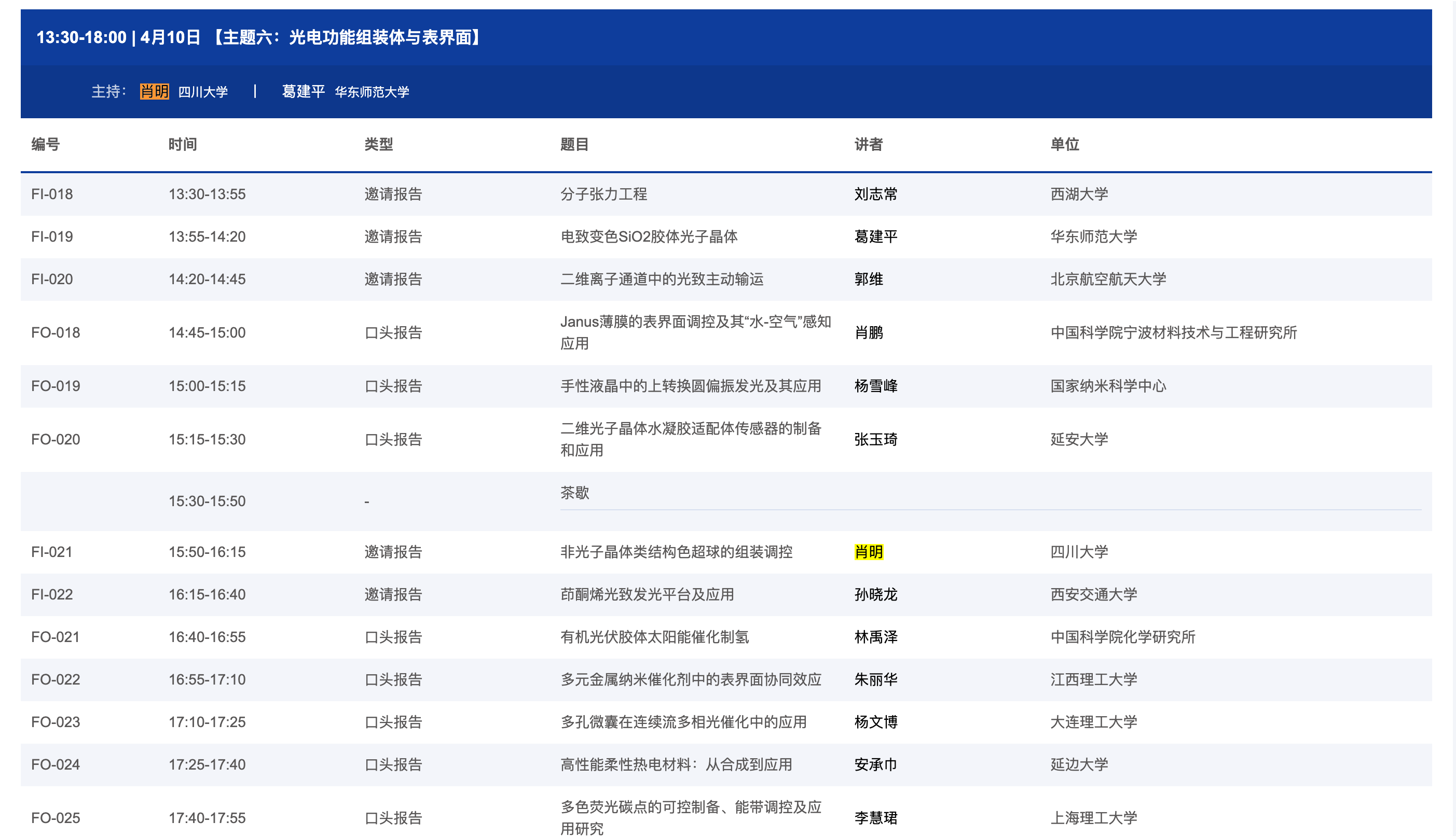Click row code FI-021
Viewport: 1456px width, 836px height.
click(x=52, y=552)
